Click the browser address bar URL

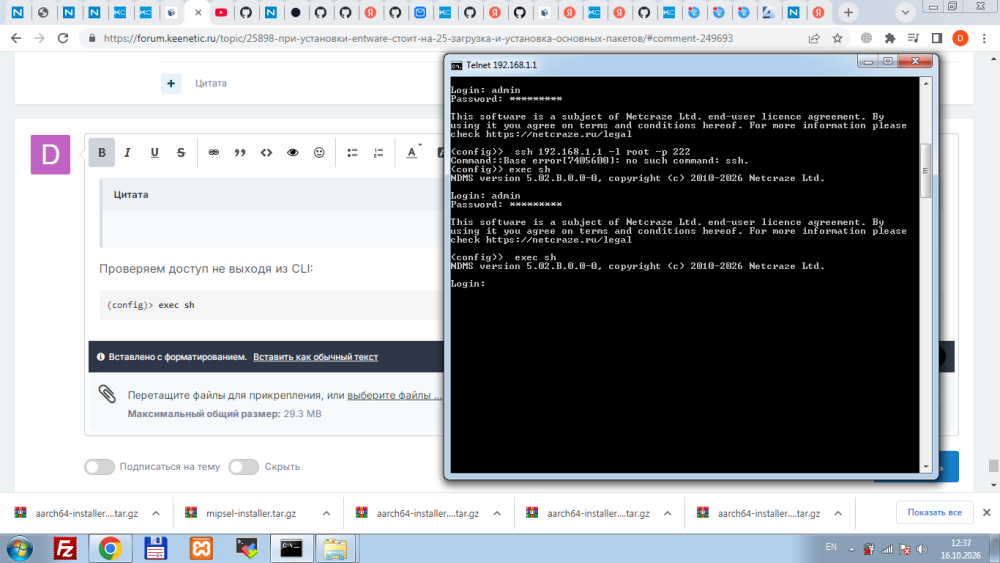(418, 38)
